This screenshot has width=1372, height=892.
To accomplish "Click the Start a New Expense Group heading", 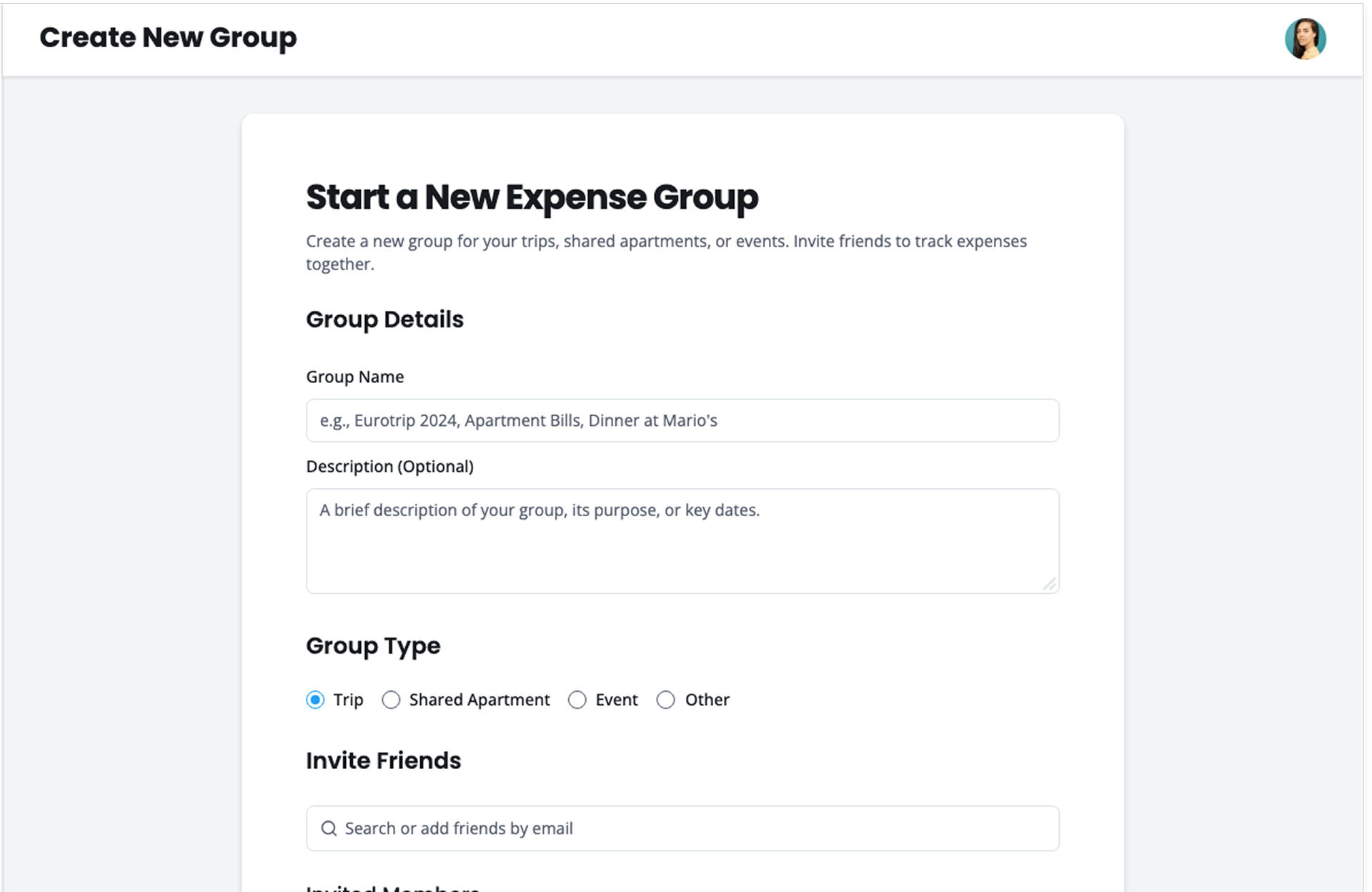I will pyautogui.click(x=532, y=197).
